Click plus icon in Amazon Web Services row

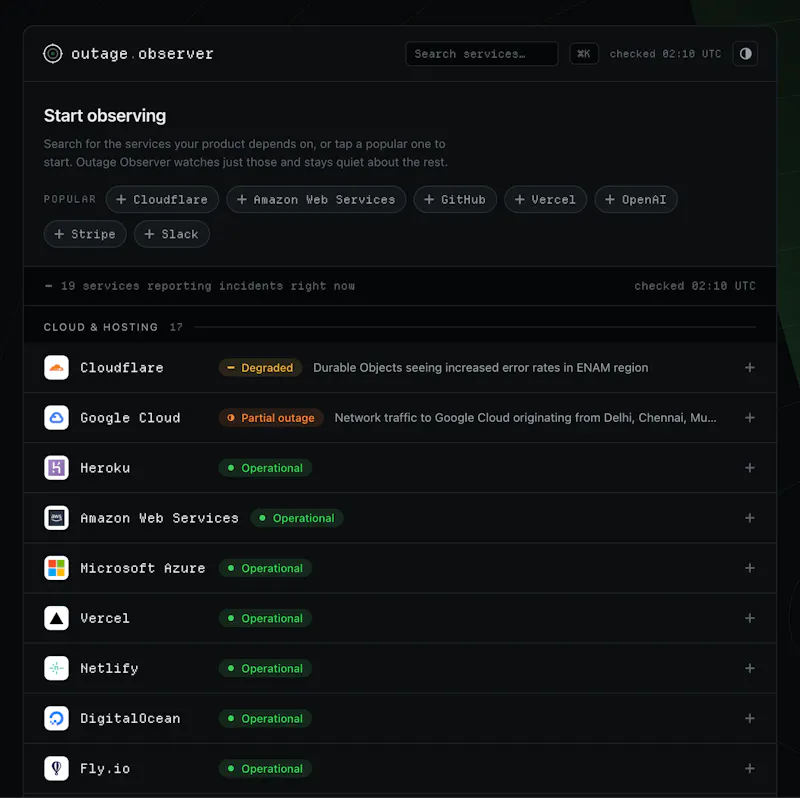click(x=749, y=518)
